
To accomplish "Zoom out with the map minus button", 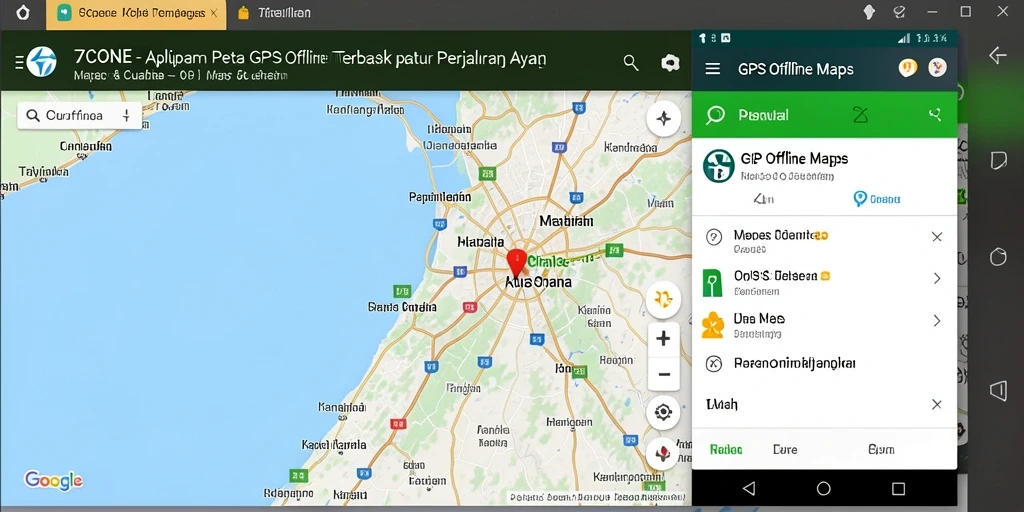I will click(664, 374).
